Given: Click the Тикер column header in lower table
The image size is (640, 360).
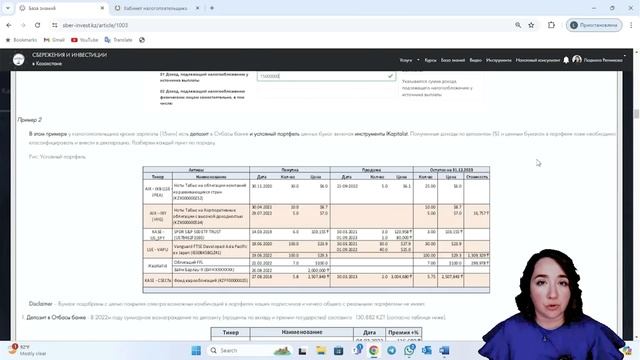Looking at the screenshot, I should pos(231,333).
